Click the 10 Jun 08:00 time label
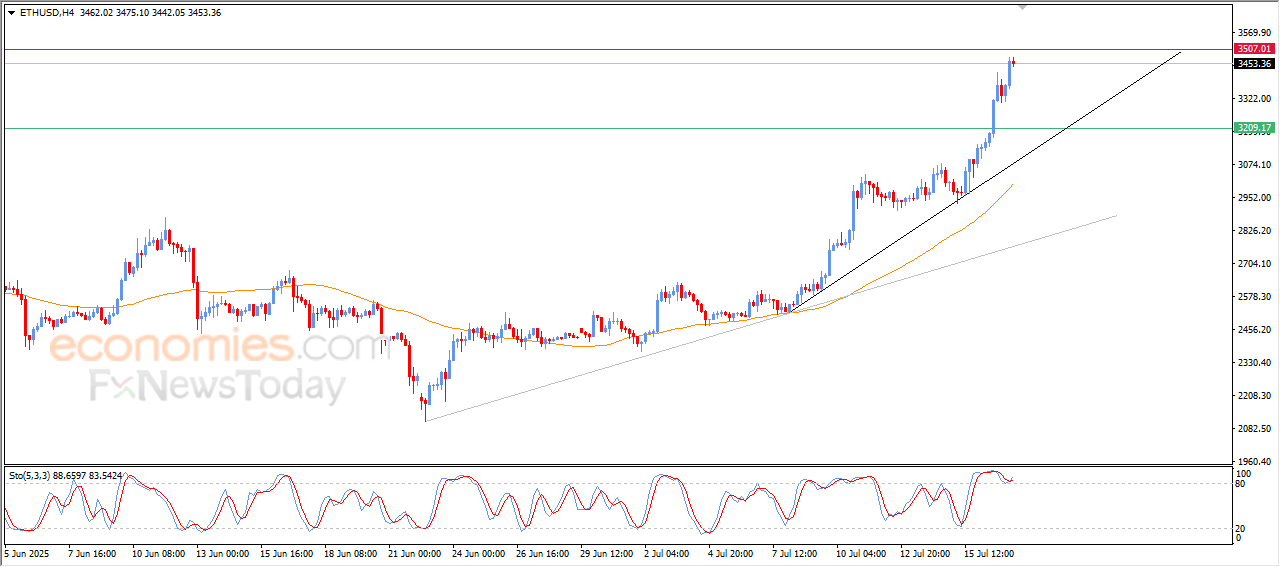Screen dimensions: 1280x567 [x=158, y=552]
